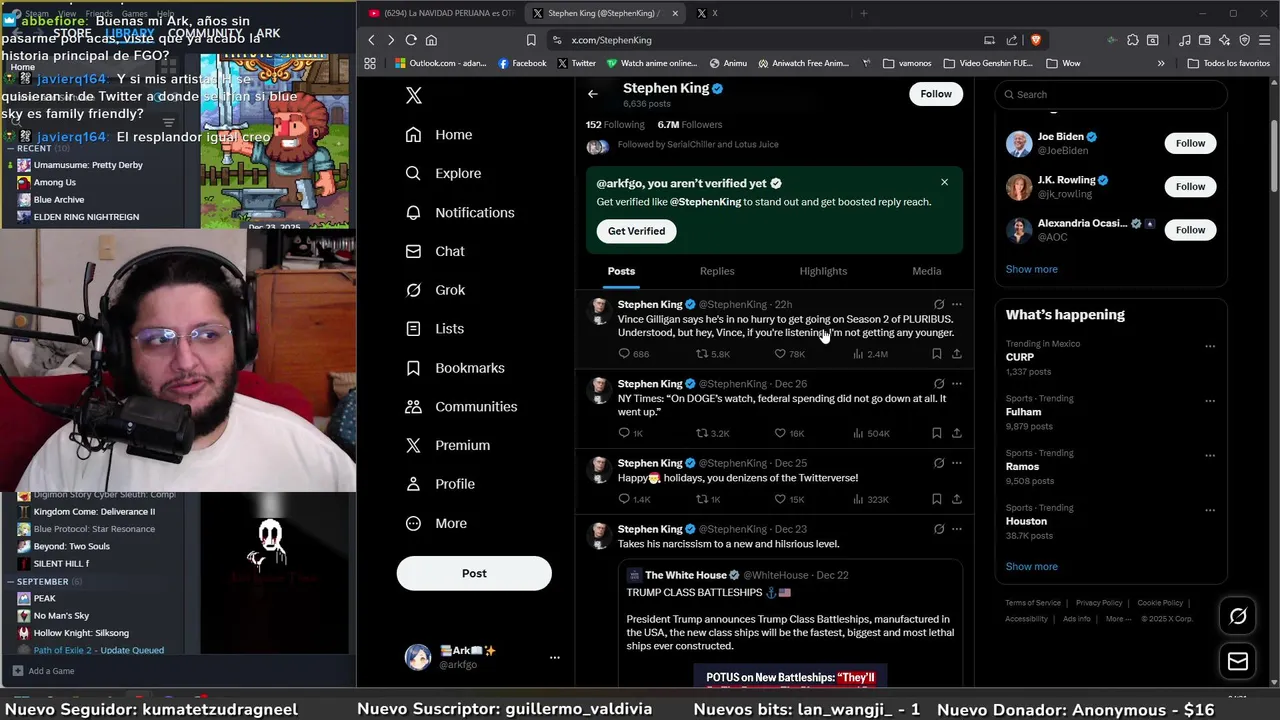This screenshot has height=720, width=1280.
Task: Open more options on the Dec 23 post
Action: 957,529
